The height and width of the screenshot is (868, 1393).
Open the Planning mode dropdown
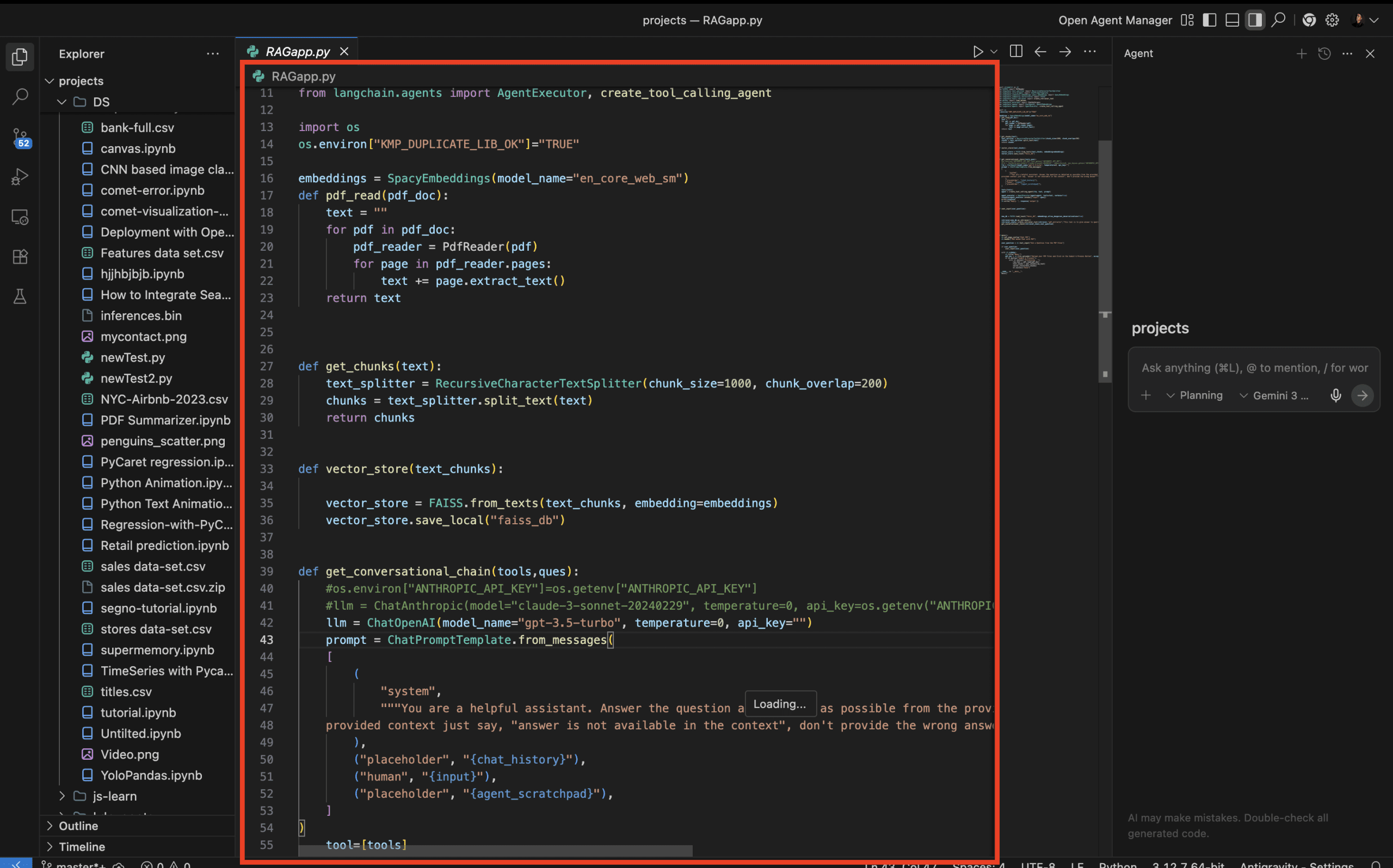pos(1194,395)
